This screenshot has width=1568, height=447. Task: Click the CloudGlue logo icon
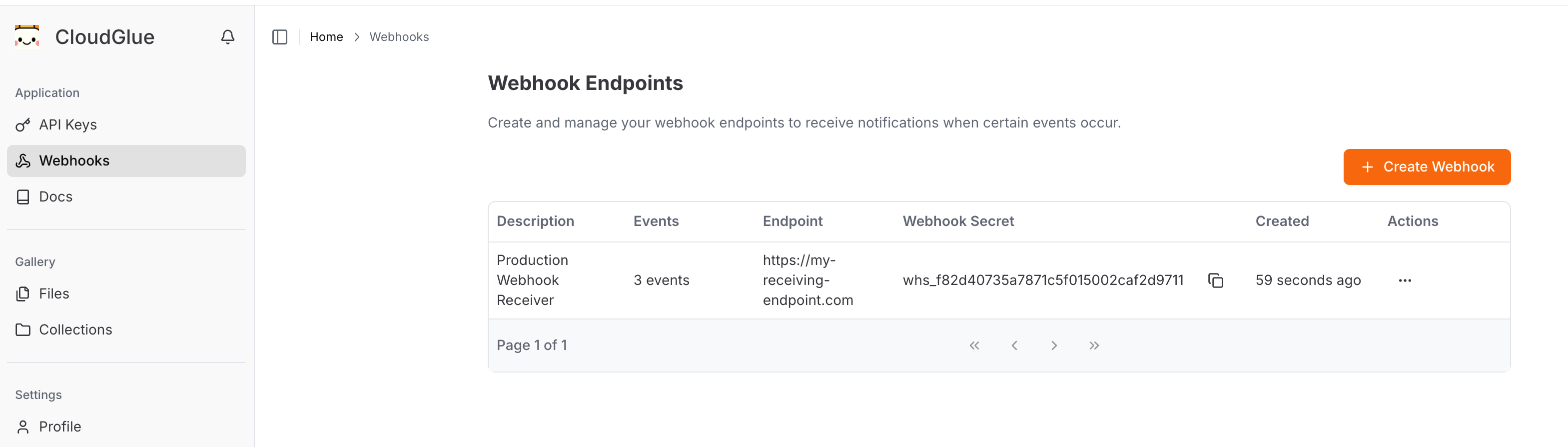coord(27,36)
